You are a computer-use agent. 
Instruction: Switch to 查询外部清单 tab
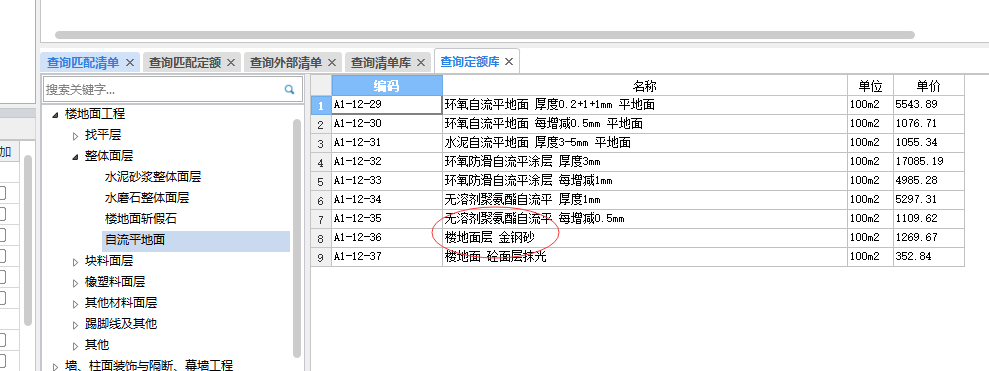(x=286, y=62)
